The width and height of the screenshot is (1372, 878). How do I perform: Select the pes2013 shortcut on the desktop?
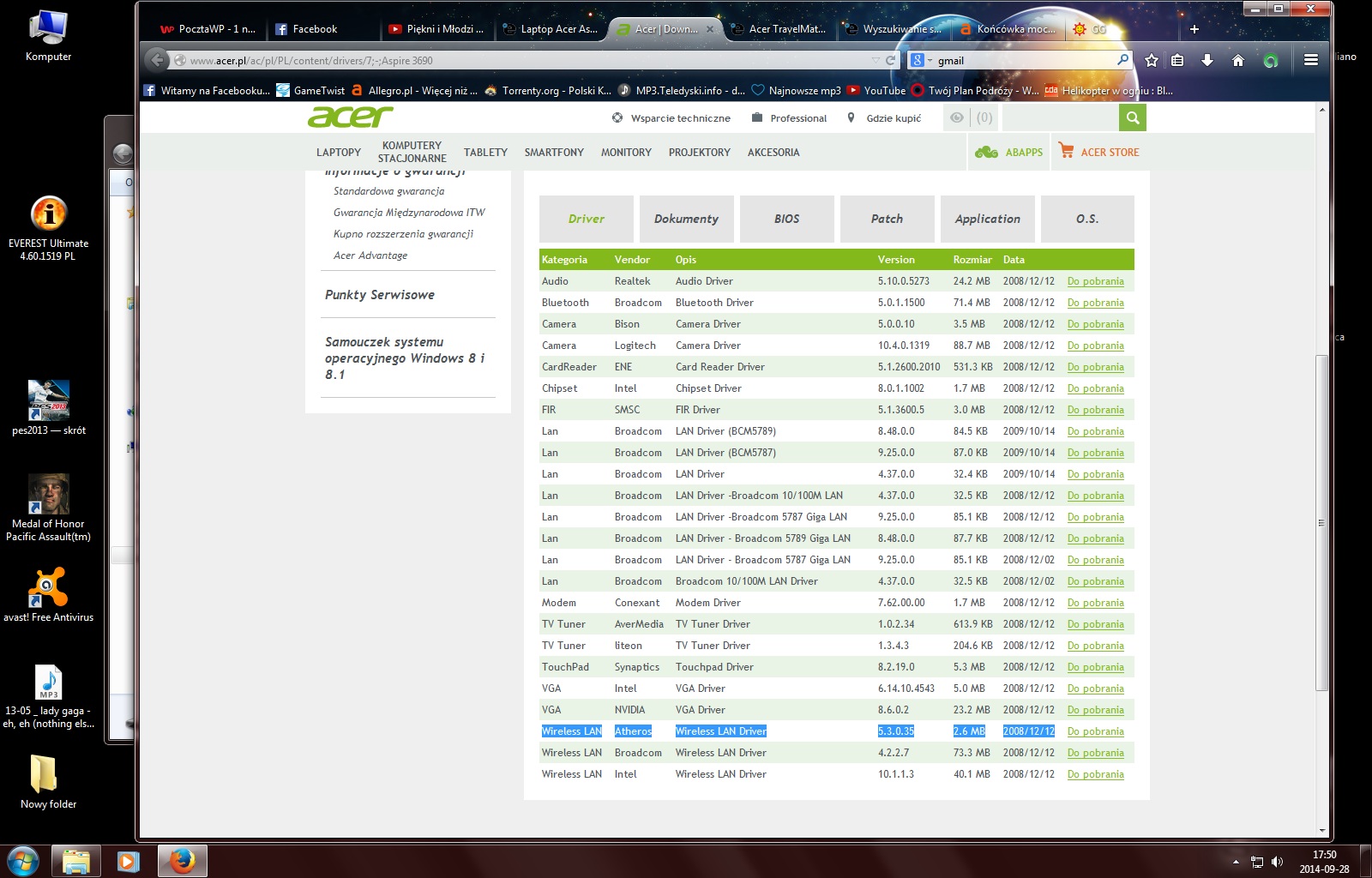click(48, 408)
